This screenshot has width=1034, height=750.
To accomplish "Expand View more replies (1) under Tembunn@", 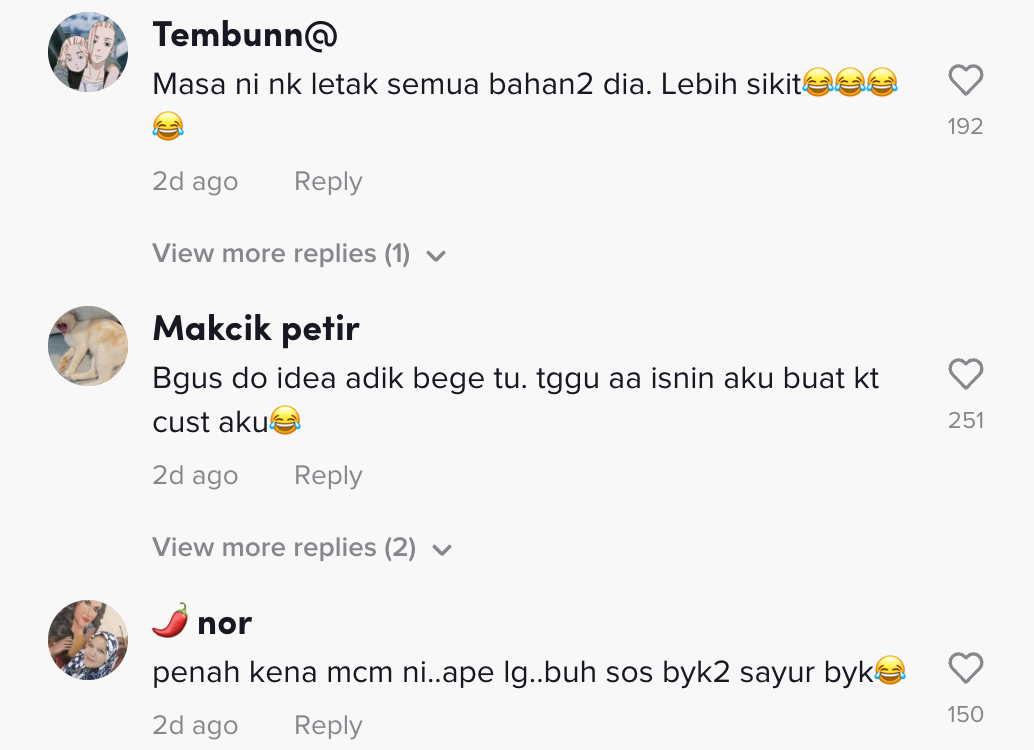I will click(281, 254).
